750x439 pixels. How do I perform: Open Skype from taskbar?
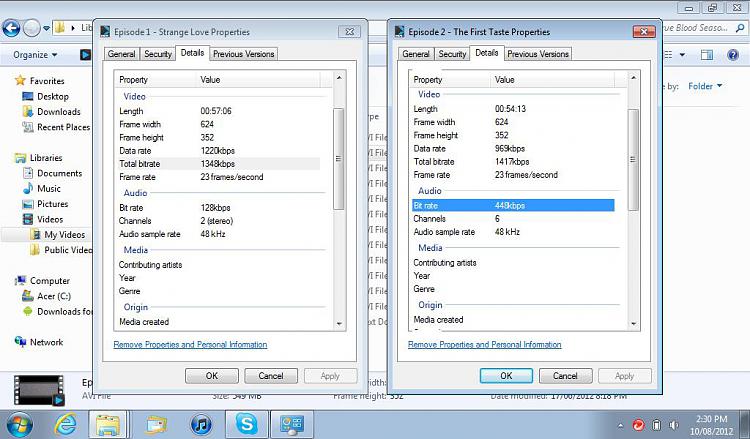tap(247, 424)
